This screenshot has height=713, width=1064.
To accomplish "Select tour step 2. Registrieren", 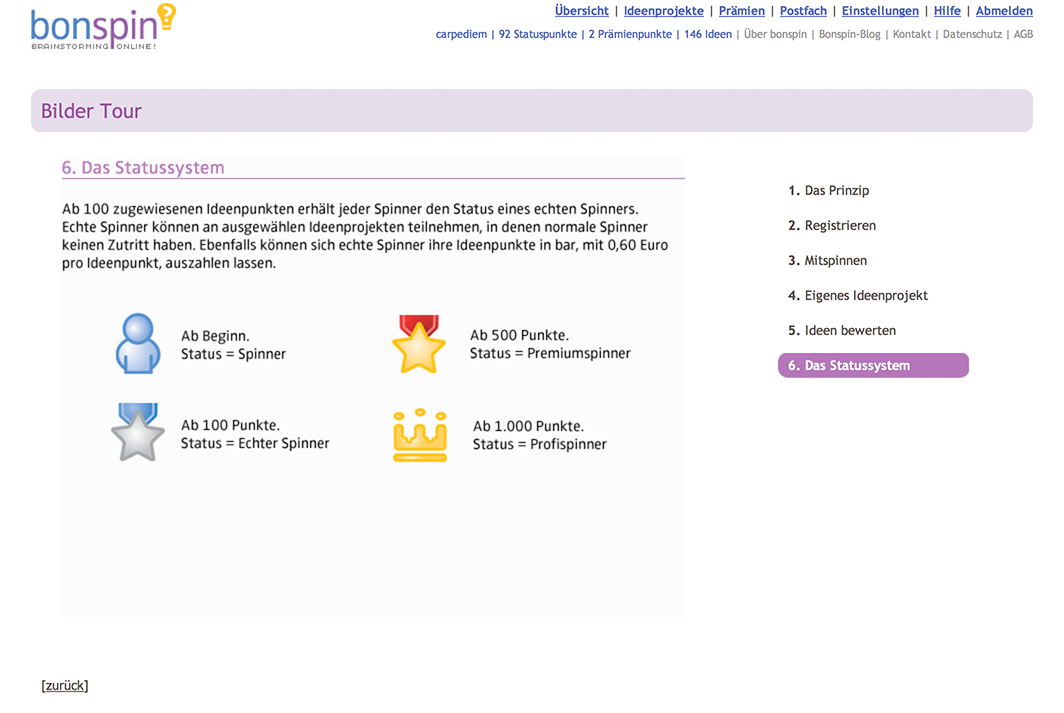I will coord(831,226).
